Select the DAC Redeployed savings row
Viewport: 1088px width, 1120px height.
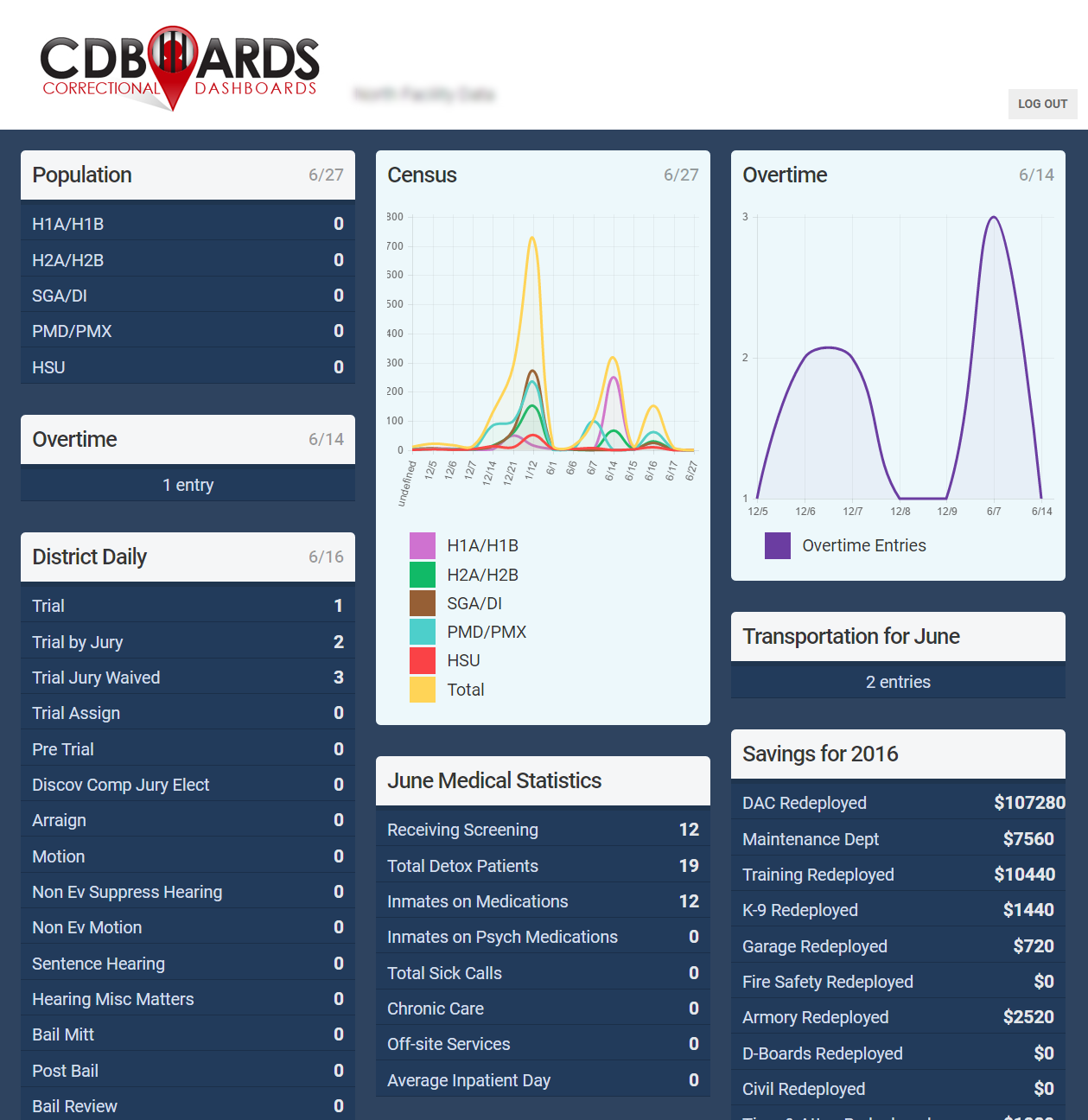click(x=898, y=803)
